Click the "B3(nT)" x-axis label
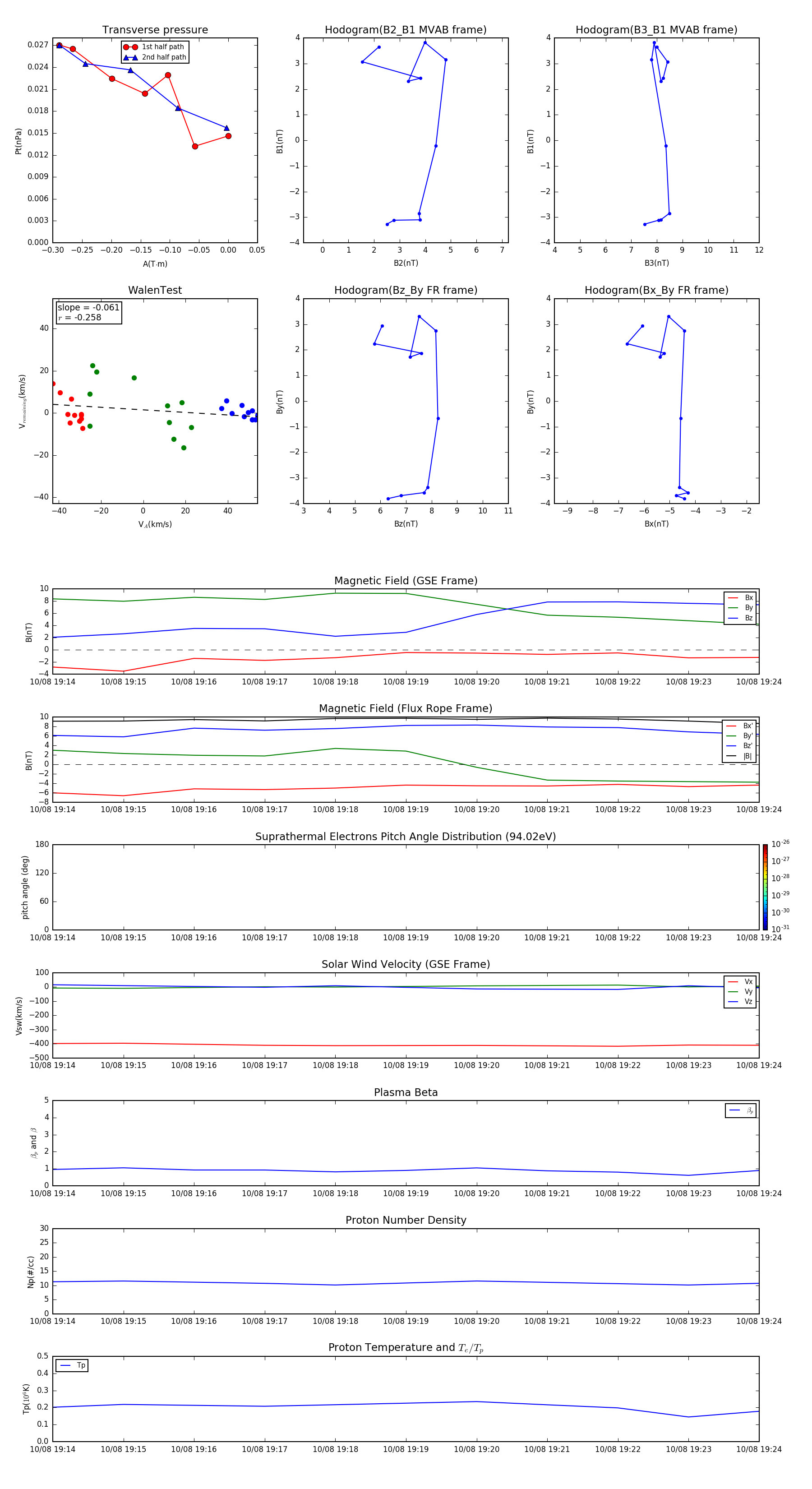The width and height of the screenshot is (812, 1489). click(x=656, y=263)
